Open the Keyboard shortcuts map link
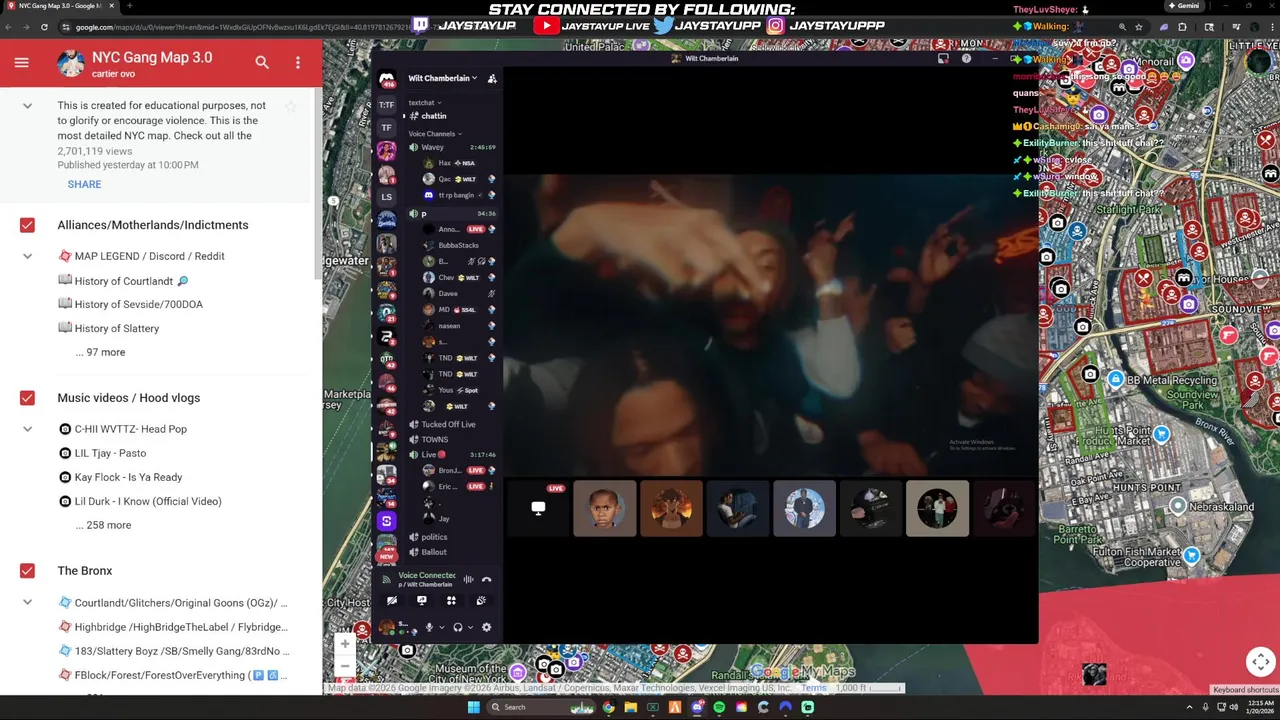Image resolution: width=1280 pixels, height=720 pixels. coord(1245,690)
